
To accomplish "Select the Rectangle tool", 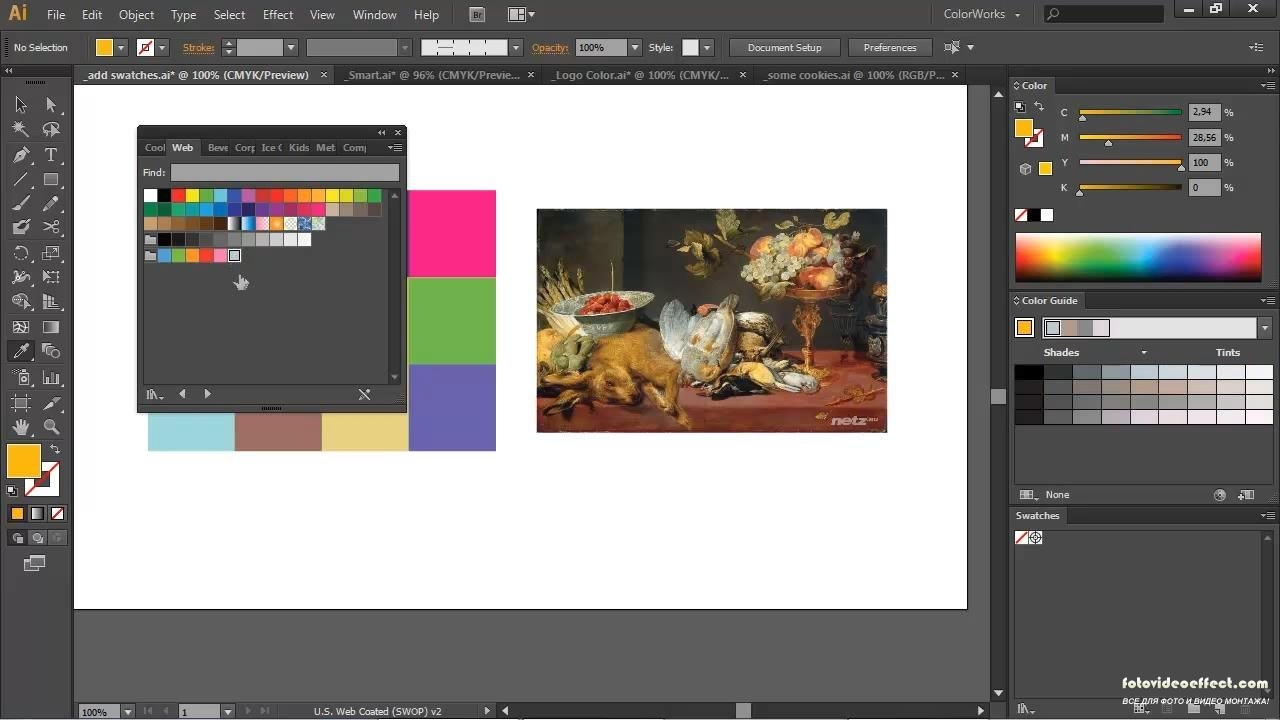I will pyautogui.click(x=51, y=180).
